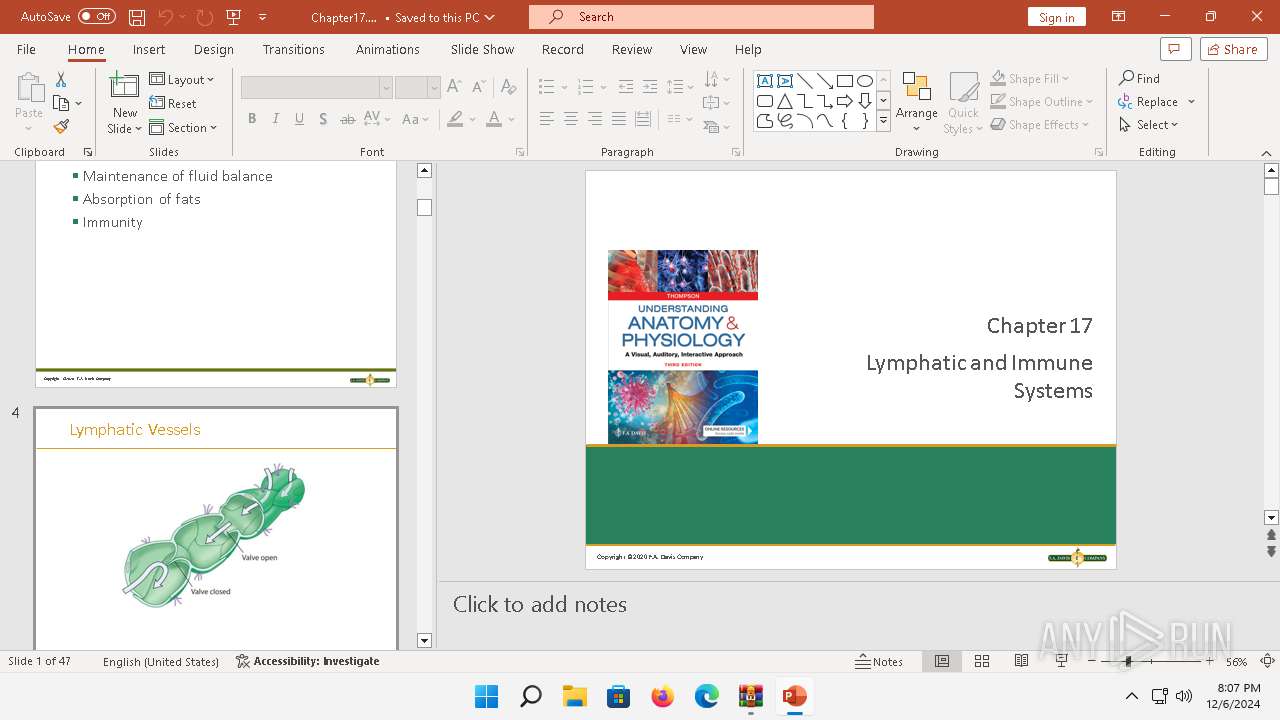Expand the Layout dropdown

click(182, 79)
